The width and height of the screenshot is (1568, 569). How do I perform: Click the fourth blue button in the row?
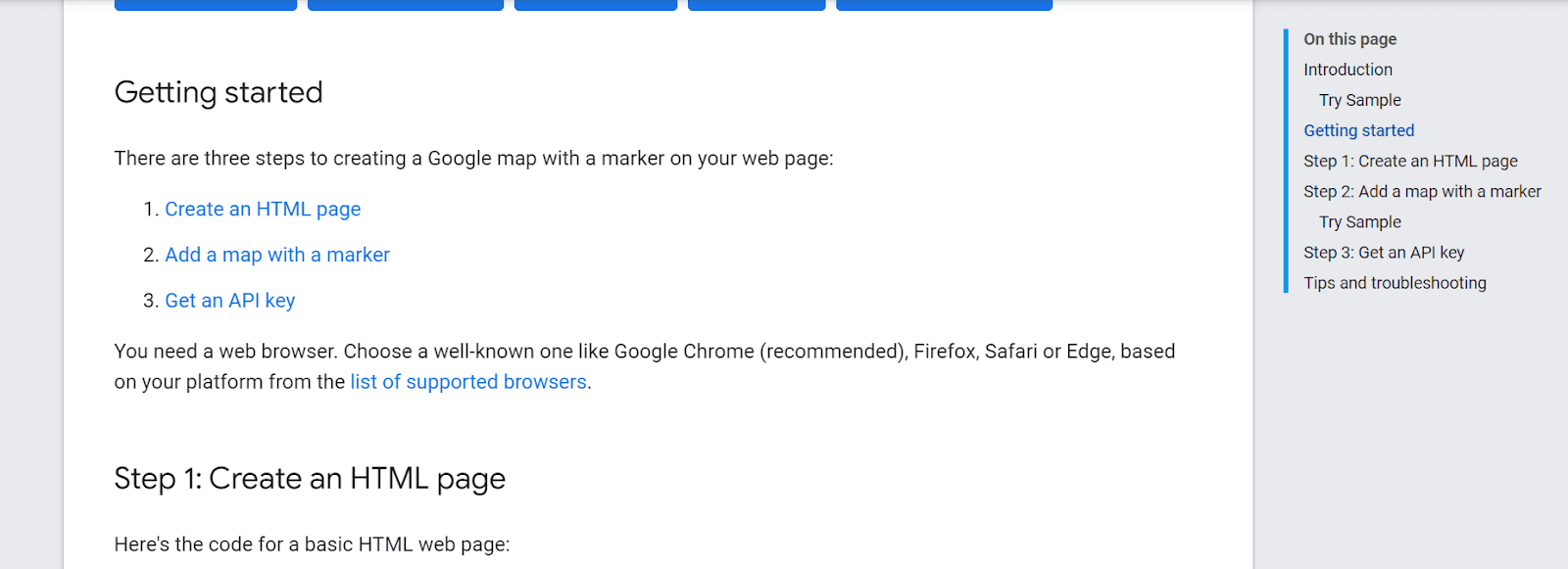coord(757,3)
